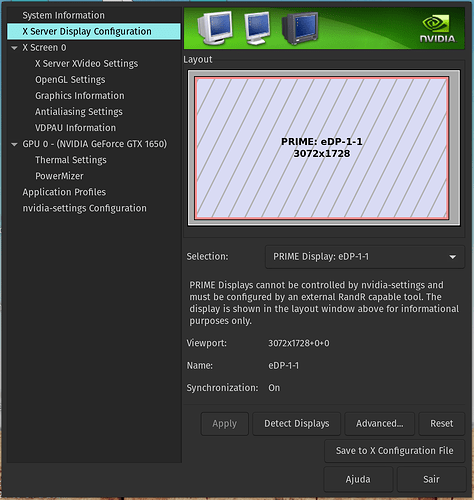Open Application Profiles page

tap(64, 192)
